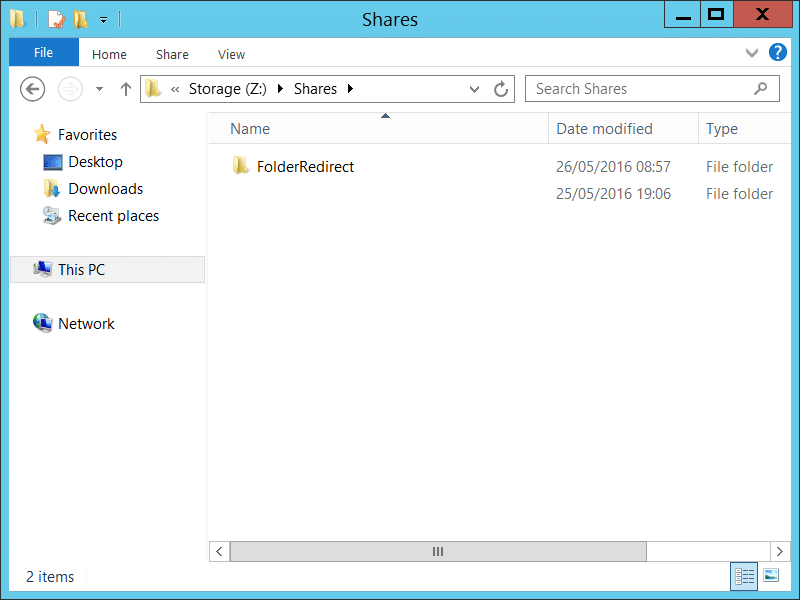The image size is (800, 600).
Task: Open Help via the question mark icon
Action: coord(777,52)
